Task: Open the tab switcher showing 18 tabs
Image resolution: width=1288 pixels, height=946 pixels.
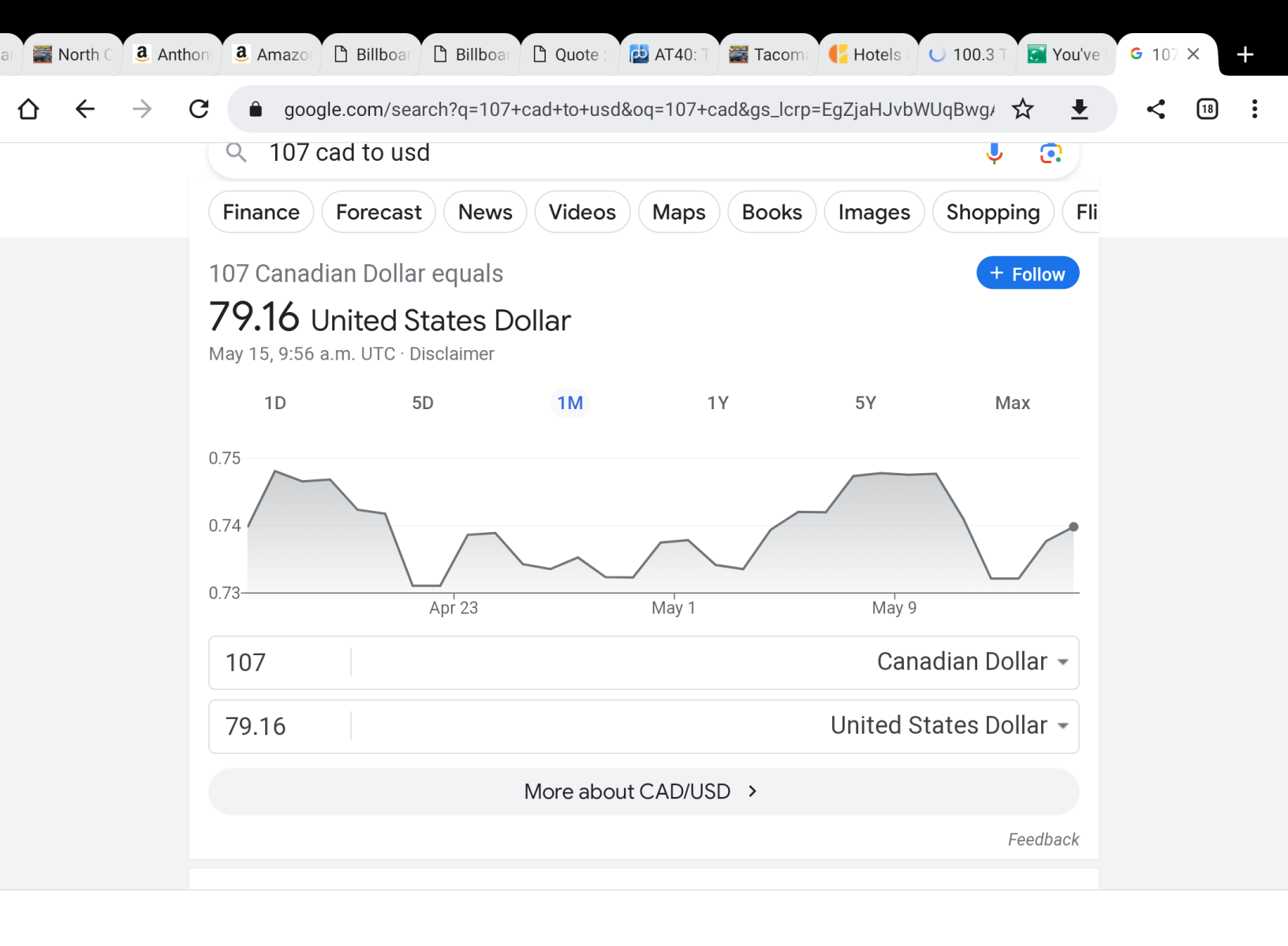Action: click(1207, 109)
